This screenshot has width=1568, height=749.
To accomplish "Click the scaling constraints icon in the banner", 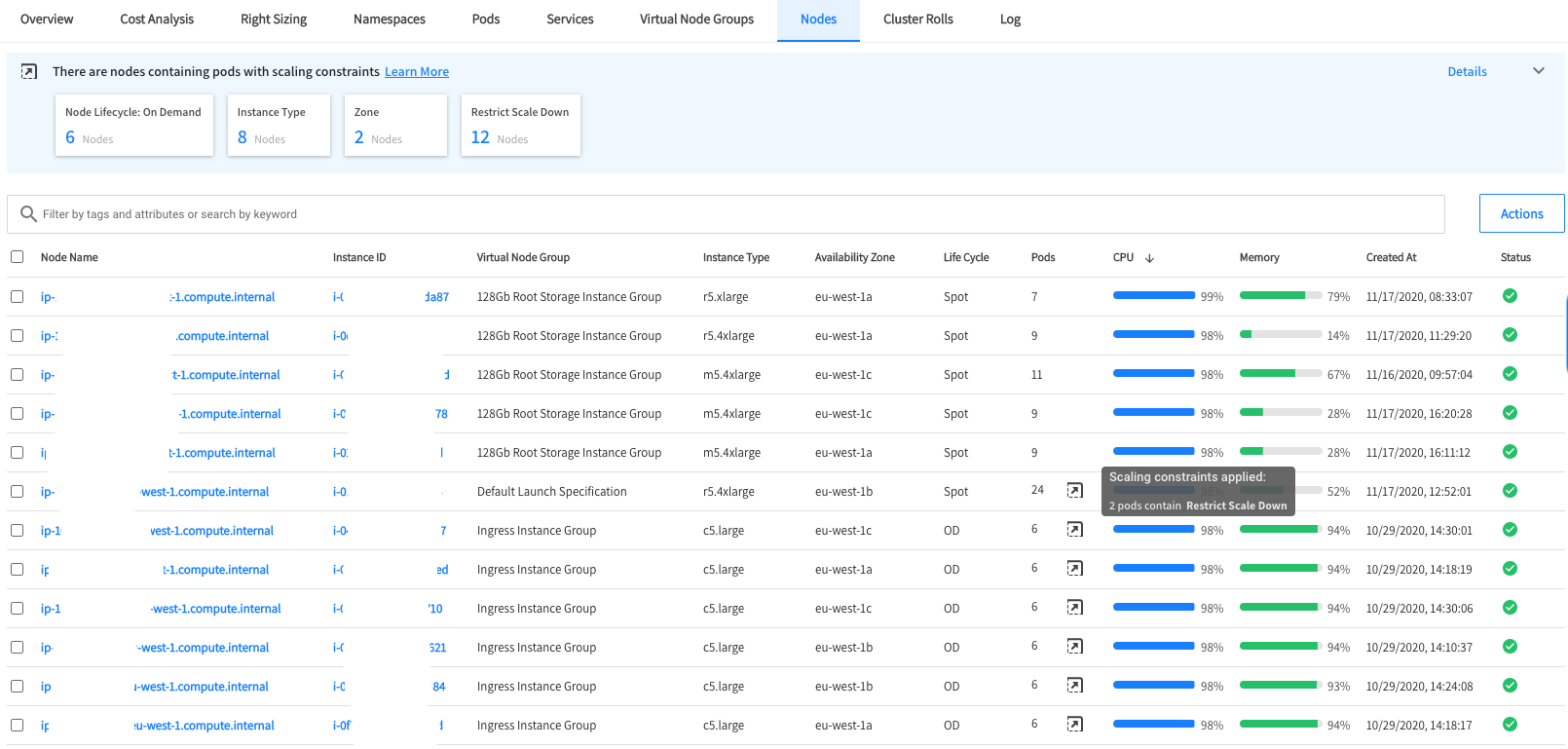I will tap(29, 71).
